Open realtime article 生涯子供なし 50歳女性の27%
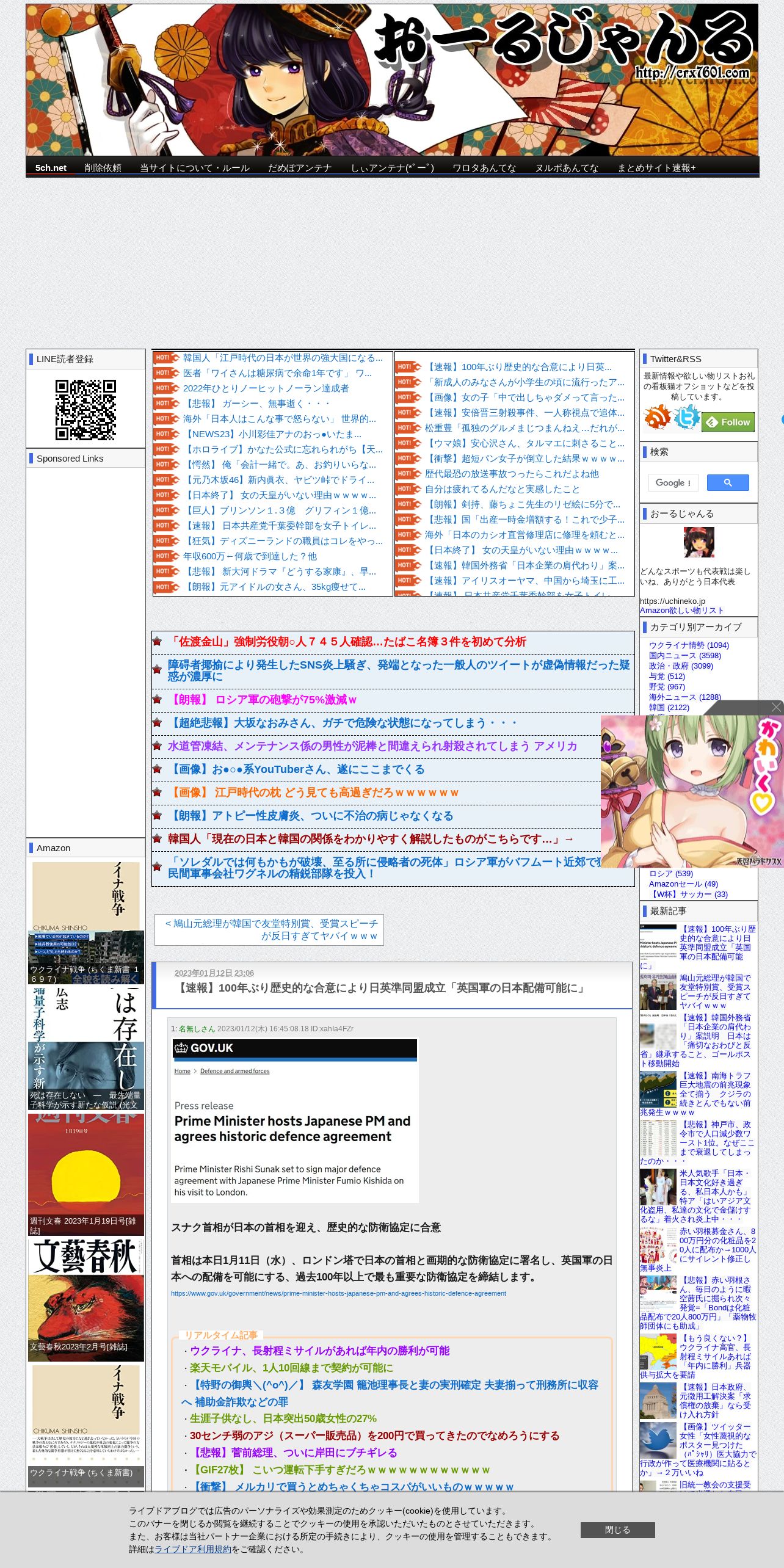 (x=283, y=1418)
